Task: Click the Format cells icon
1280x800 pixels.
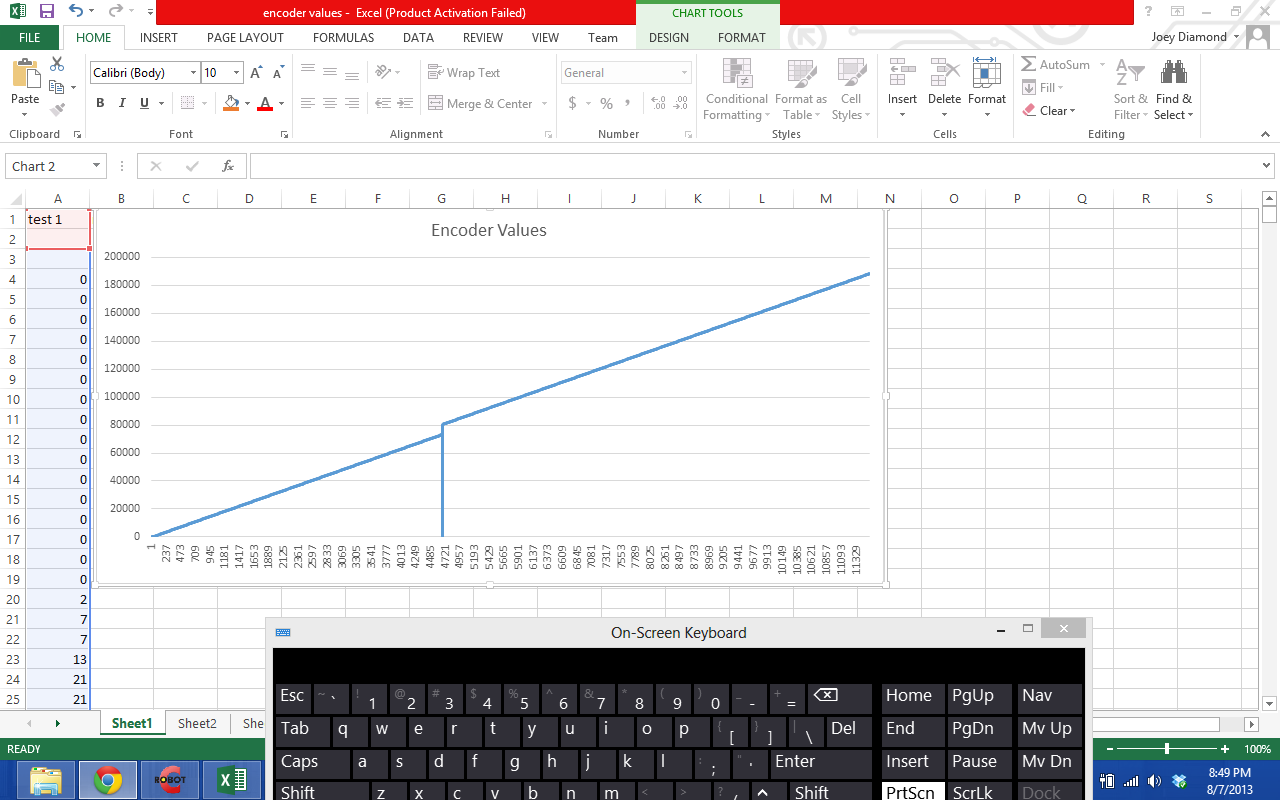Action: click(x=986, y=73)
